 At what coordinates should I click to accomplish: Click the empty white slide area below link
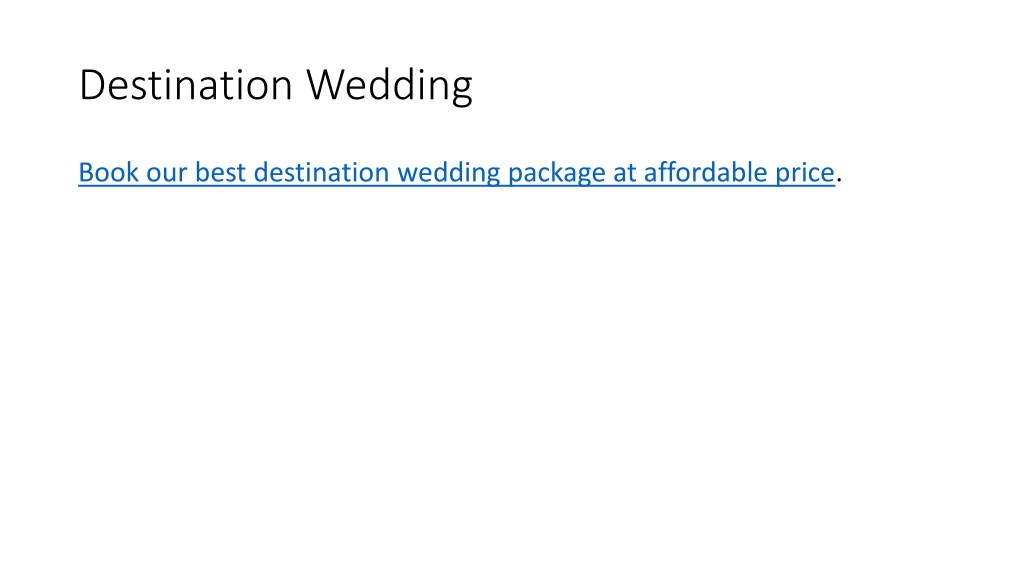click(512, 379)
